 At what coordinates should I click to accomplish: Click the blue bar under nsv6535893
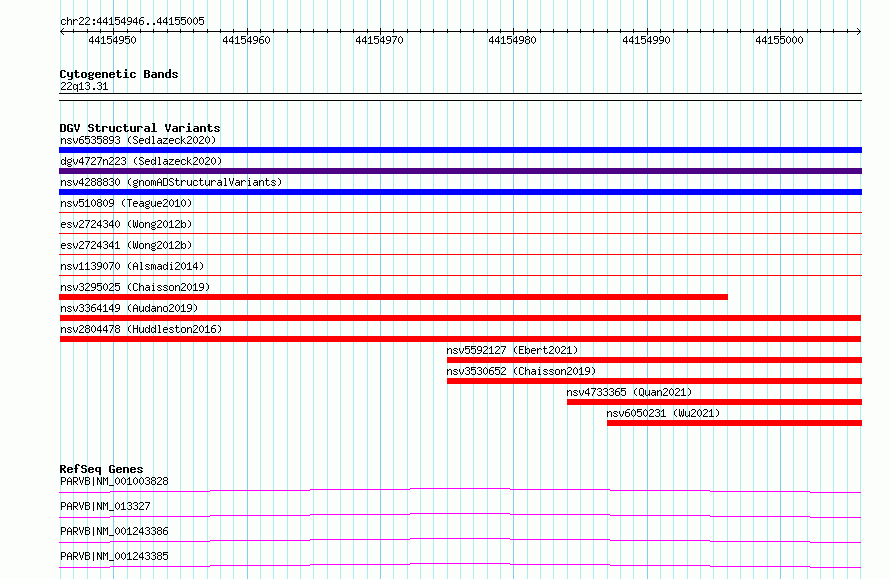460,150
